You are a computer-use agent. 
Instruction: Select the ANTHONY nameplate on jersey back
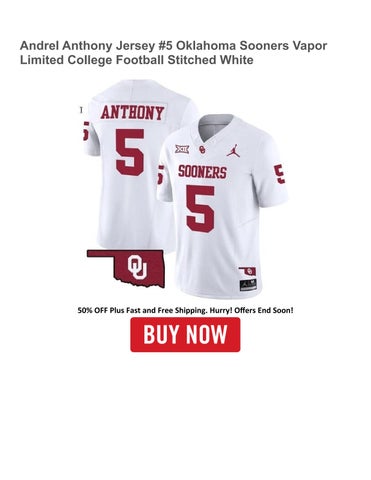click(x=132, y=113)
